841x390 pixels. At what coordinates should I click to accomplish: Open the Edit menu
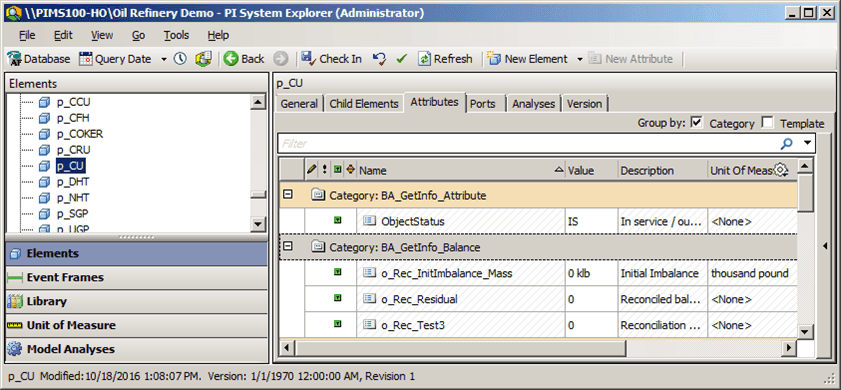(63, 35)
